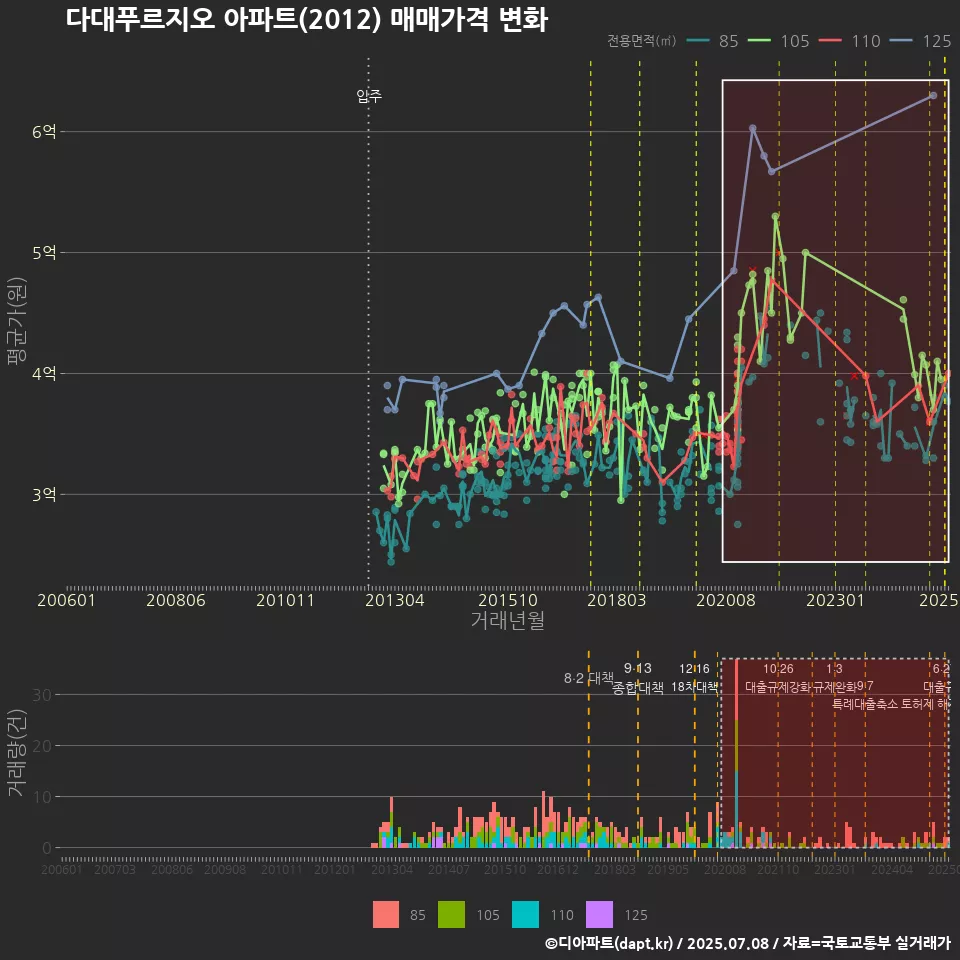Click the 105㎡ light green line legend entry at top
The height and width of the screenshot is (960, 960).
tap(779, 41)
